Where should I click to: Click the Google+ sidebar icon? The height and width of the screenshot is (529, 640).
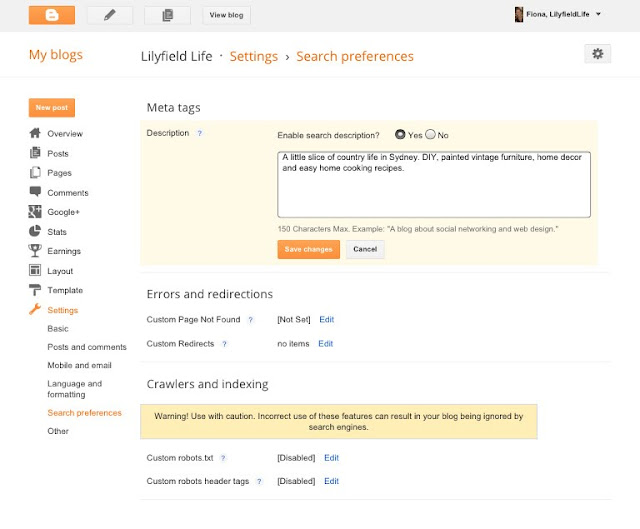[x=36, y=212]
